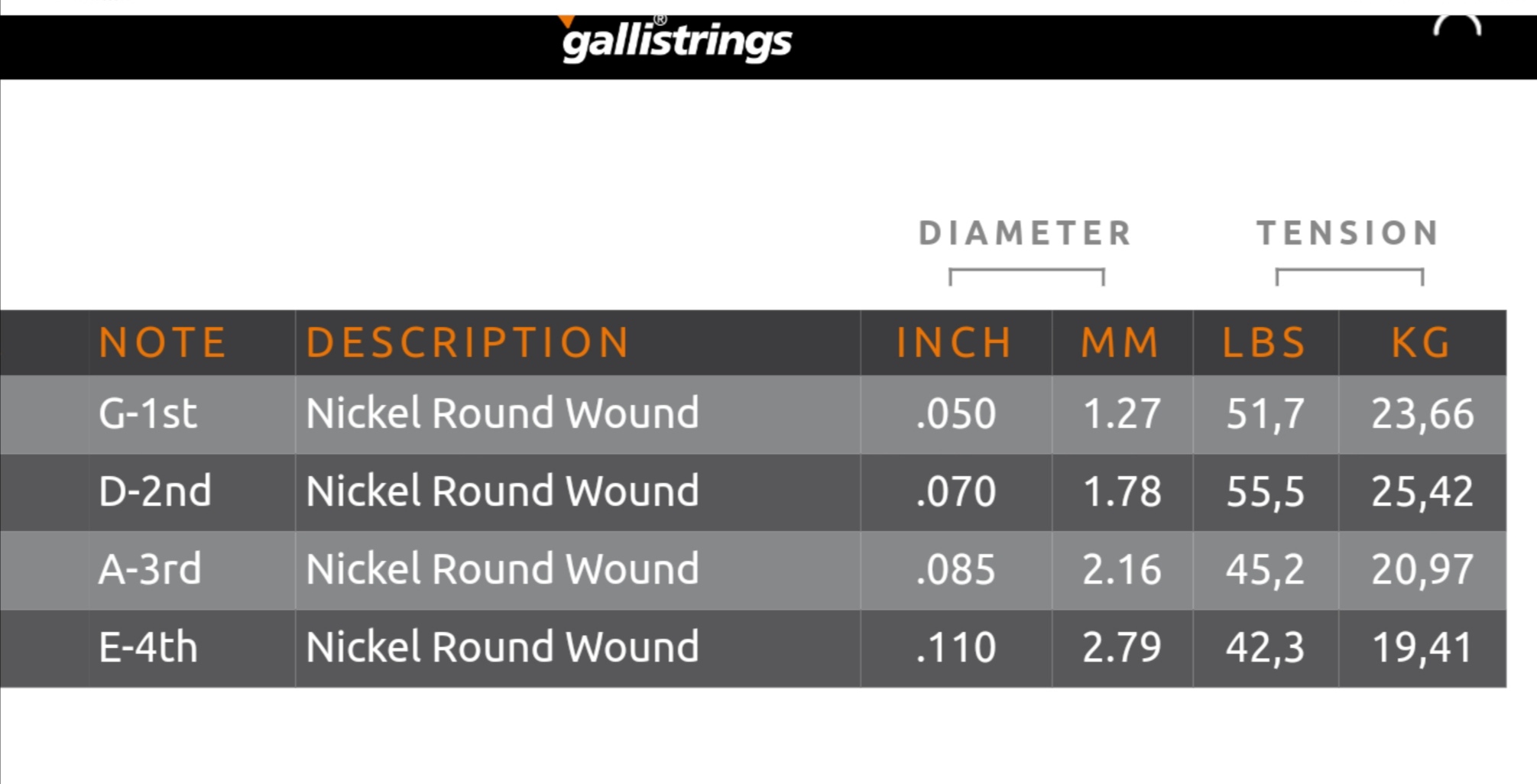Click the DIAMETER group label
This screenshot has height=784, width=1537.
[1026, 233]
